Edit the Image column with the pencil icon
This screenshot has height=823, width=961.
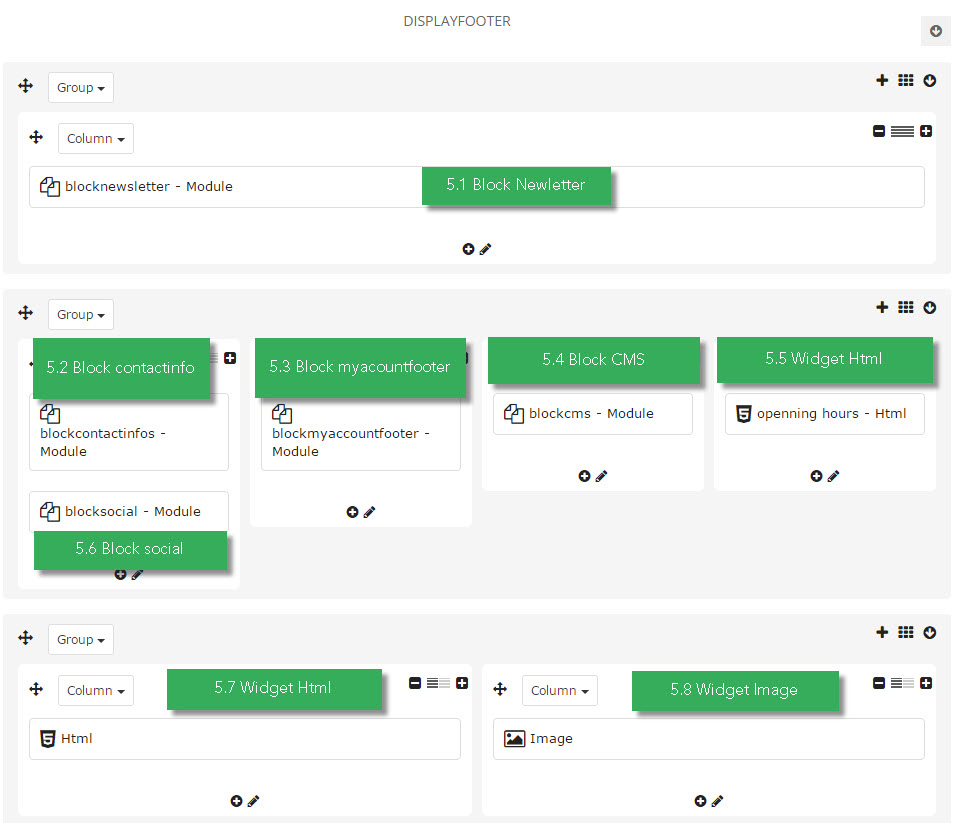click(717, 801)
